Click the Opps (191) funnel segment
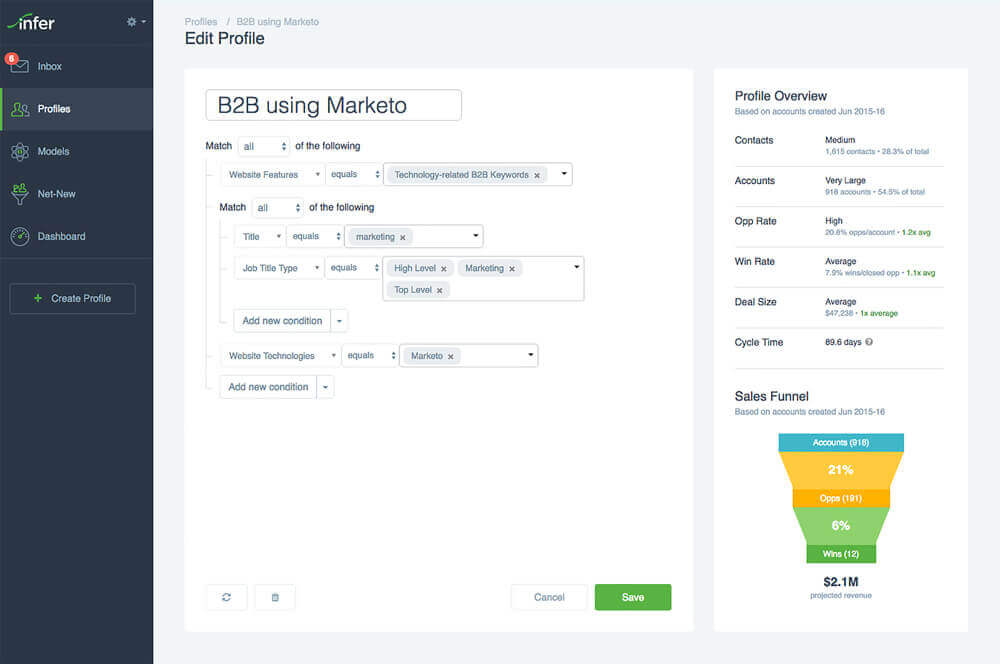The image size is (1000, 664). (x=841, y=498)
